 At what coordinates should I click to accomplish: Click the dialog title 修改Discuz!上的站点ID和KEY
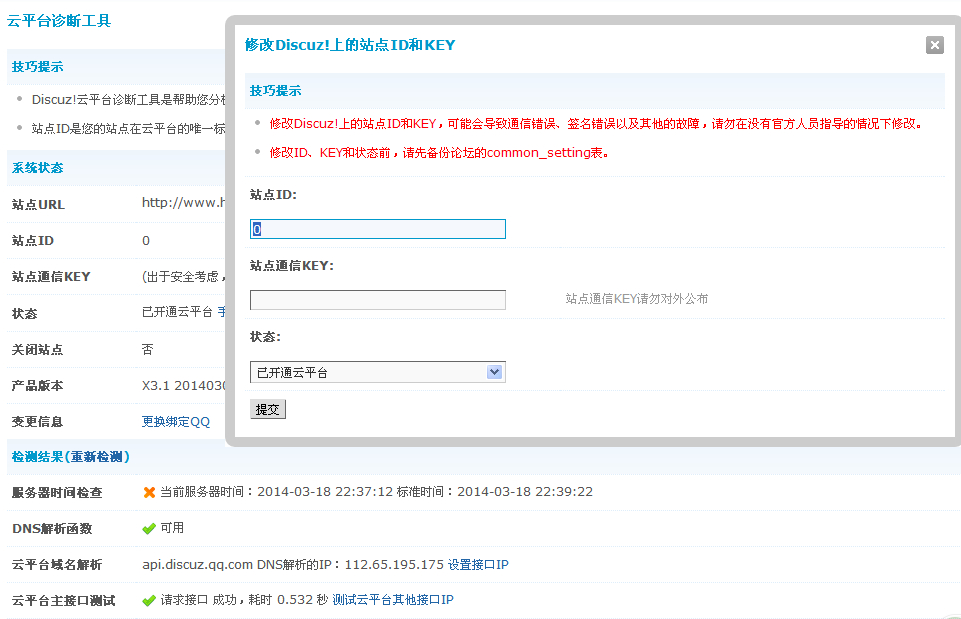tap(350, 45)
